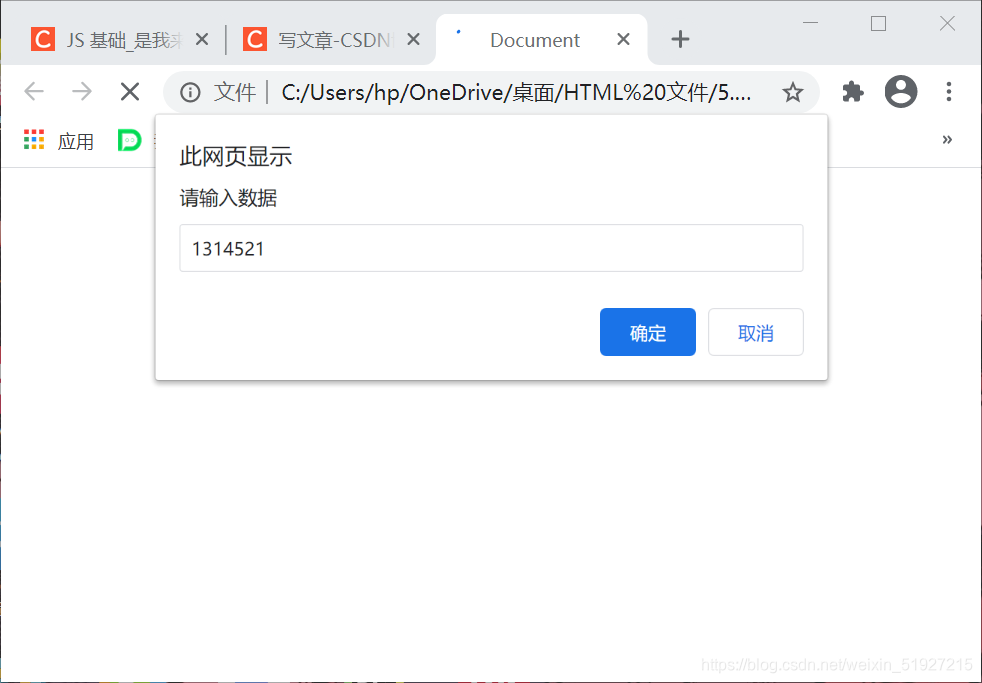Screen dimensions: 982x683
Task: Click the 取消 button in the dialog
Action: pyautogui.click(x=755, y=332)
